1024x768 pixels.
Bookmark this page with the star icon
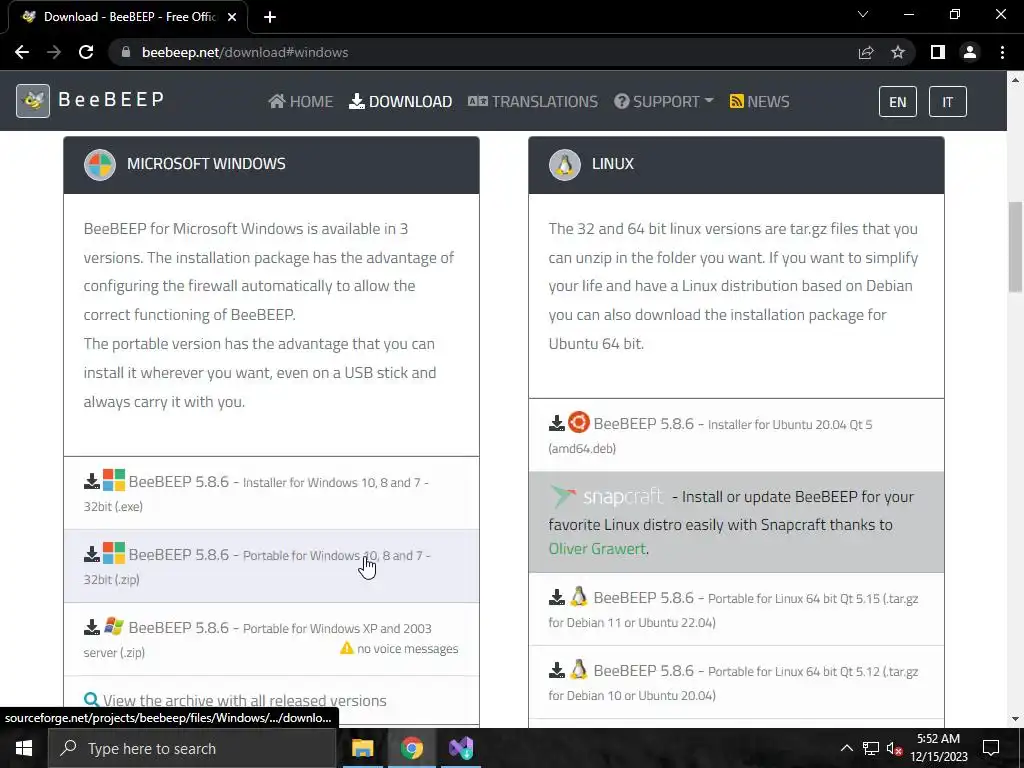pyautogui.click(x=898, y=52)
